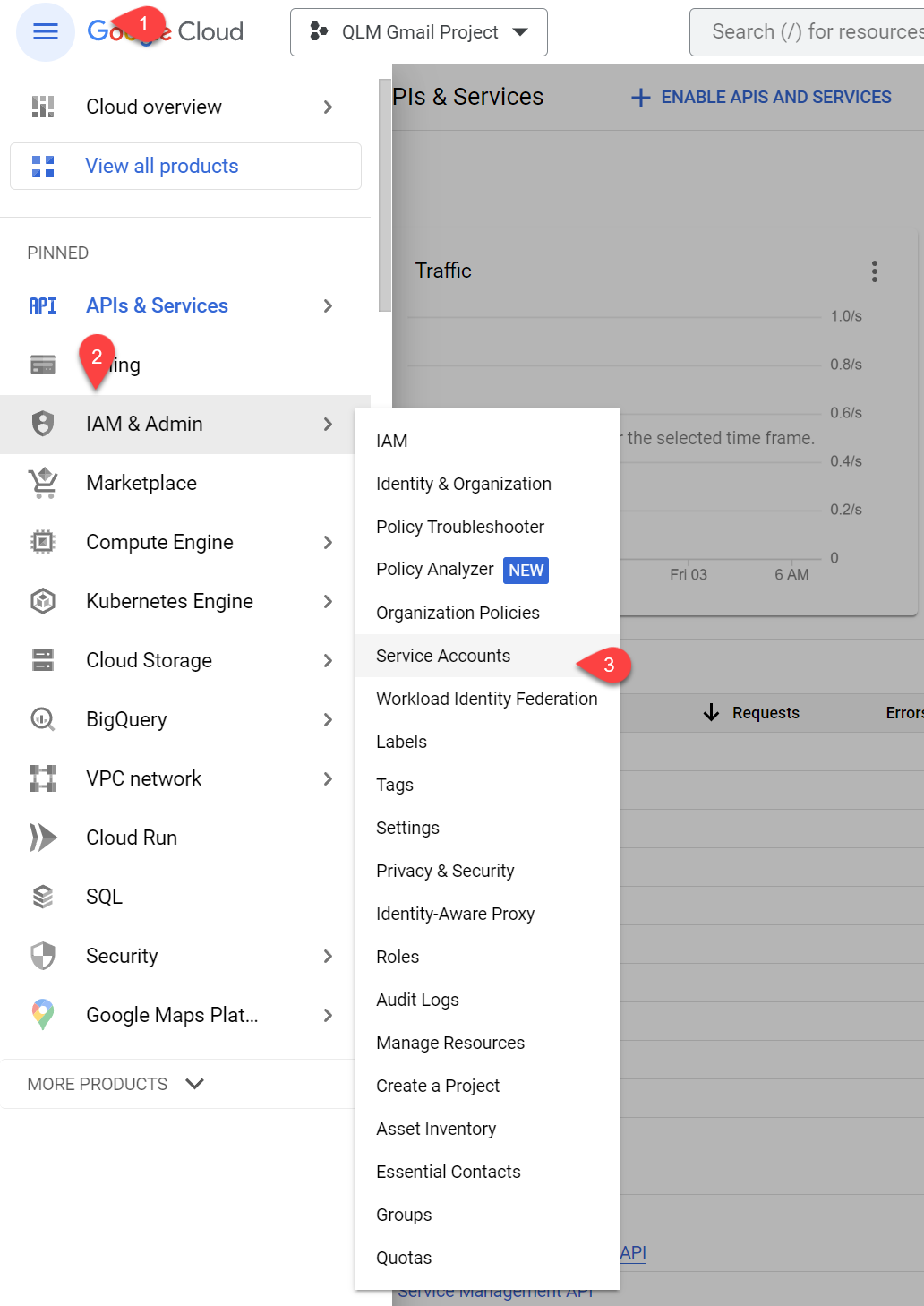Viewport: 924px width, 1306px height.
Task: Open Service Accounts
Action: pos(487,656)
